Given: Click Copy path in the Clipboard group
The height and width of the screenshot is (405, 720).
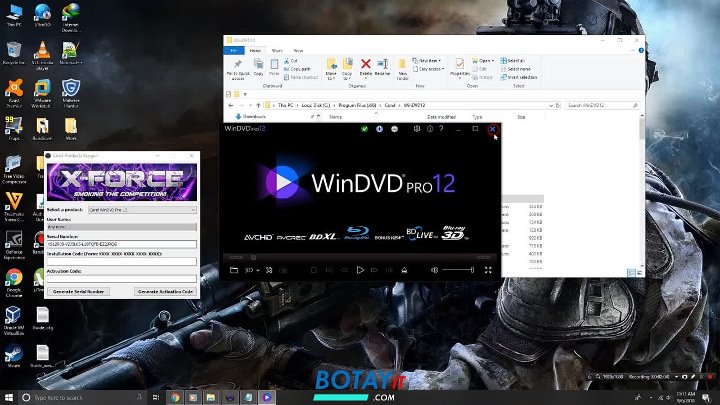Looking at the screenshot, I should 297,69.
